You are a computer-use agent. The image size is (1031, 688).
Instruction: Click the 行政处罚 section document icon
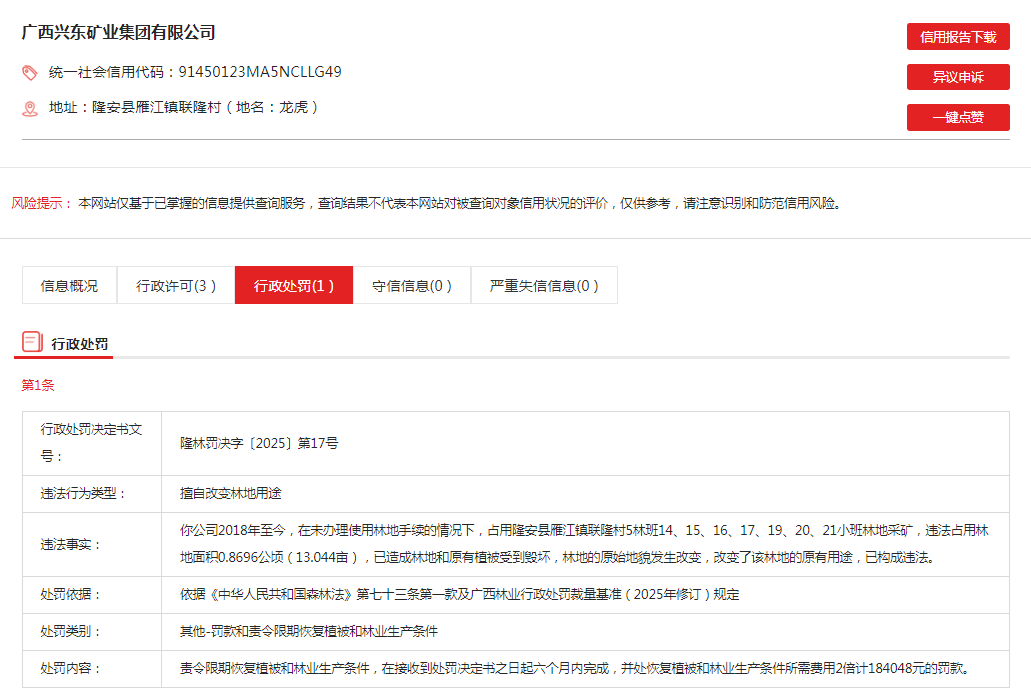(32, 342)
